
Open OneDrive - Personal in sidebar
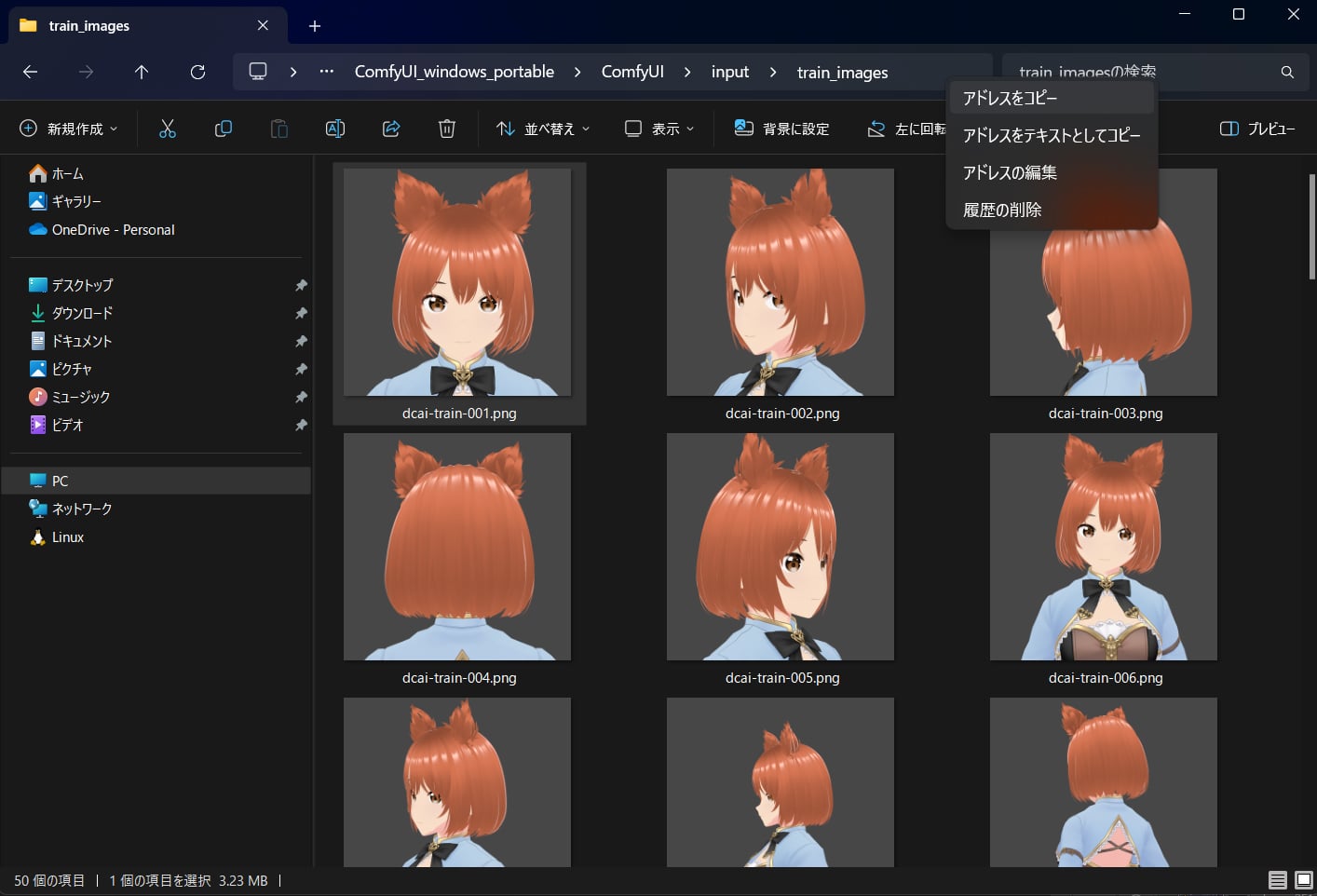[102, 229]
